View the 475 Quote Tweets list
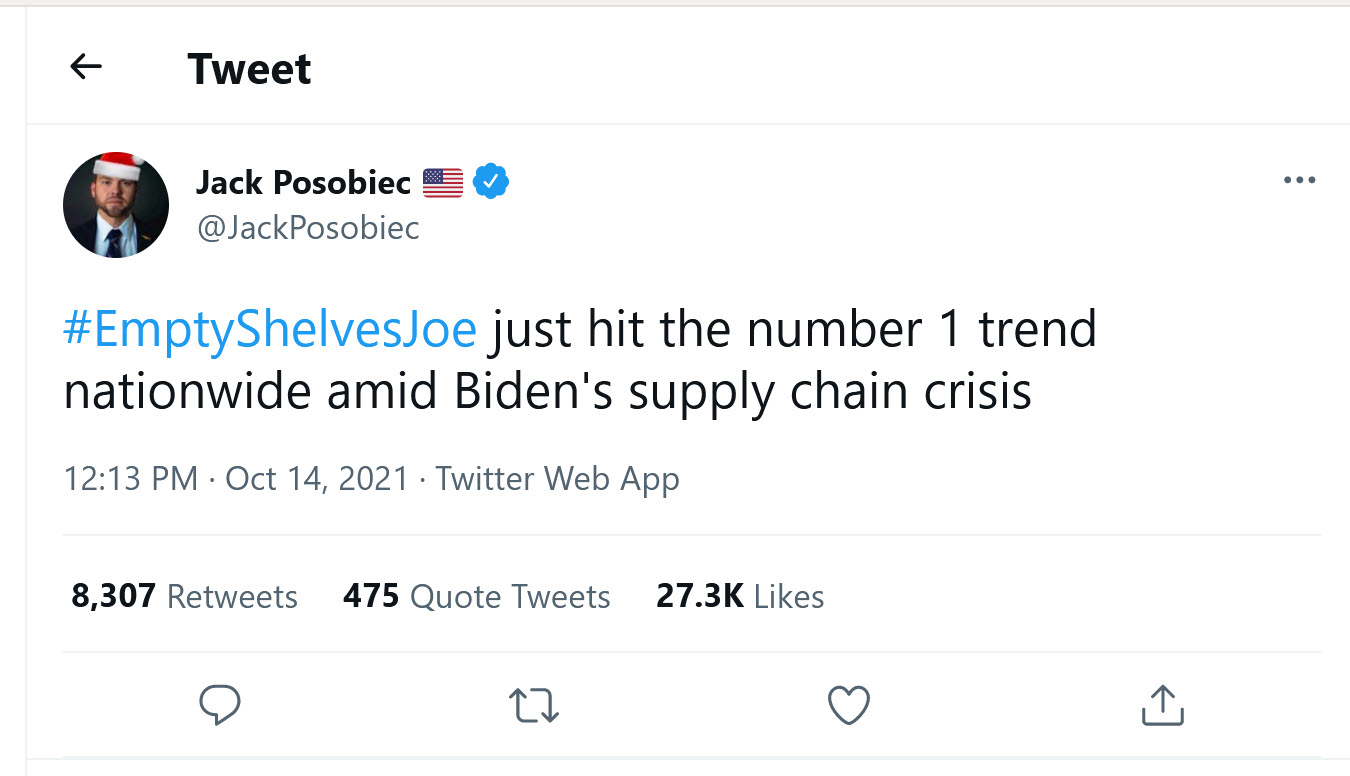 click(476, 596)
